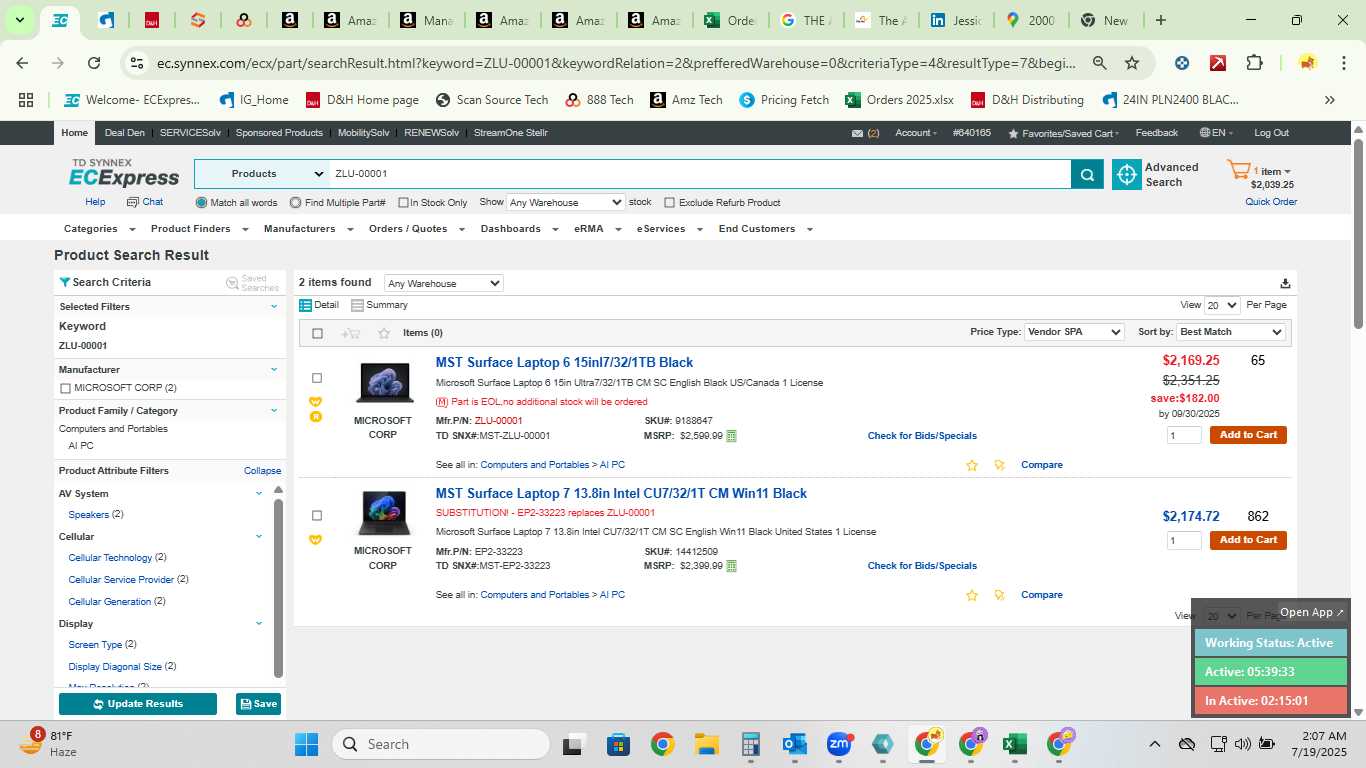Reload the page
This screenshot has height=768, width=1366.
click(x=93, y=63)
